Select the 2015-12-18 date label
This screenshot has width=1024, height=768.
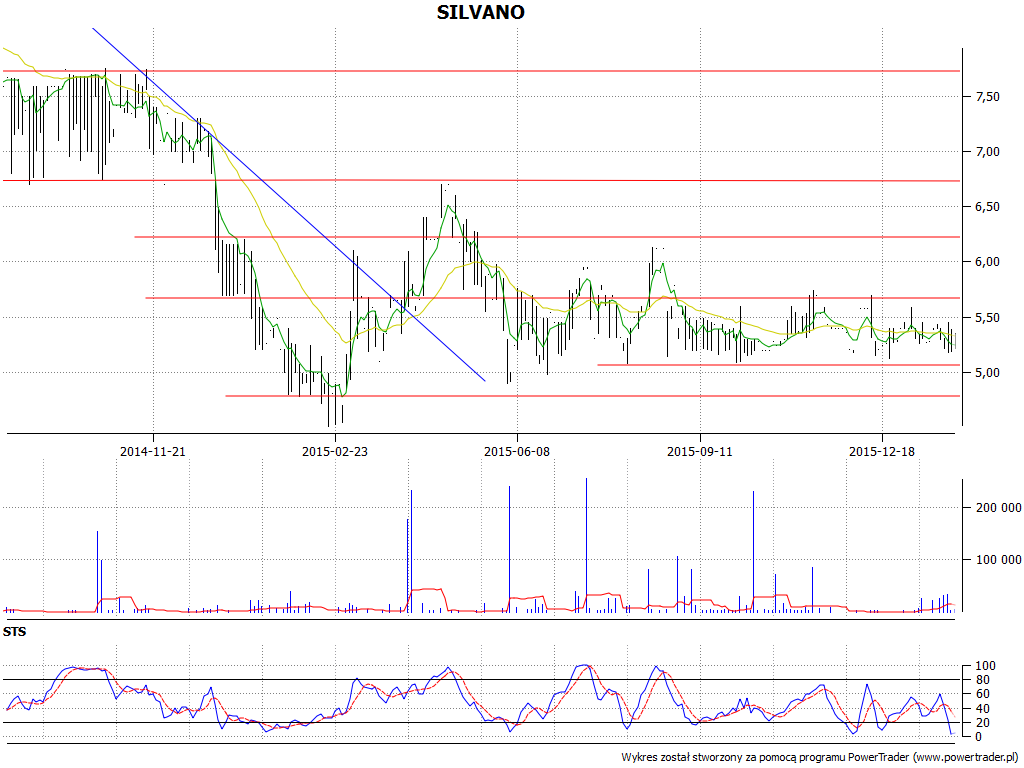tap(882, 451)
